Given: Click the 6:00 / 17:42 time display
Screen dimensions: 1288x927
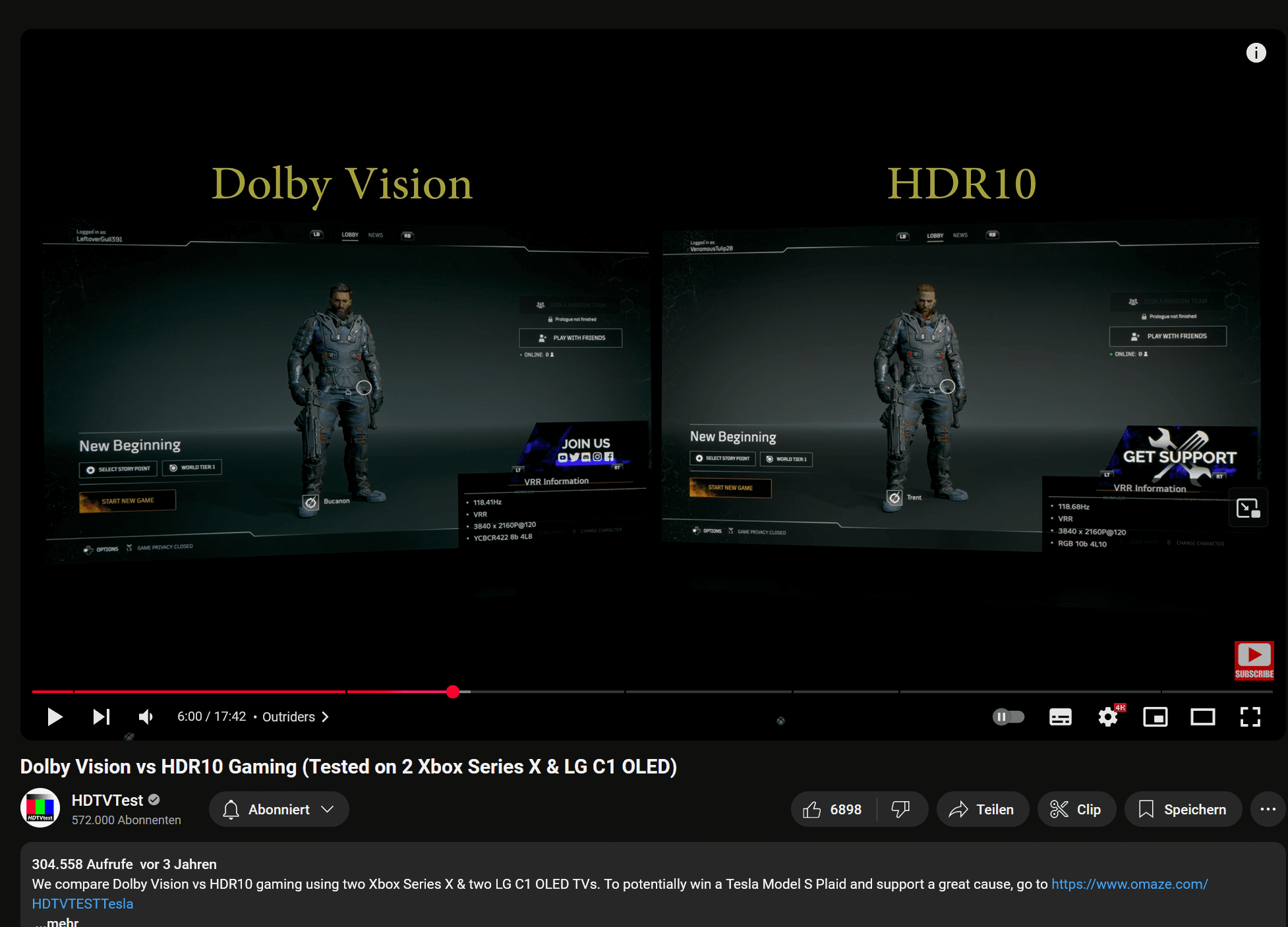Looking at the screenshot, I should point(212,717).
